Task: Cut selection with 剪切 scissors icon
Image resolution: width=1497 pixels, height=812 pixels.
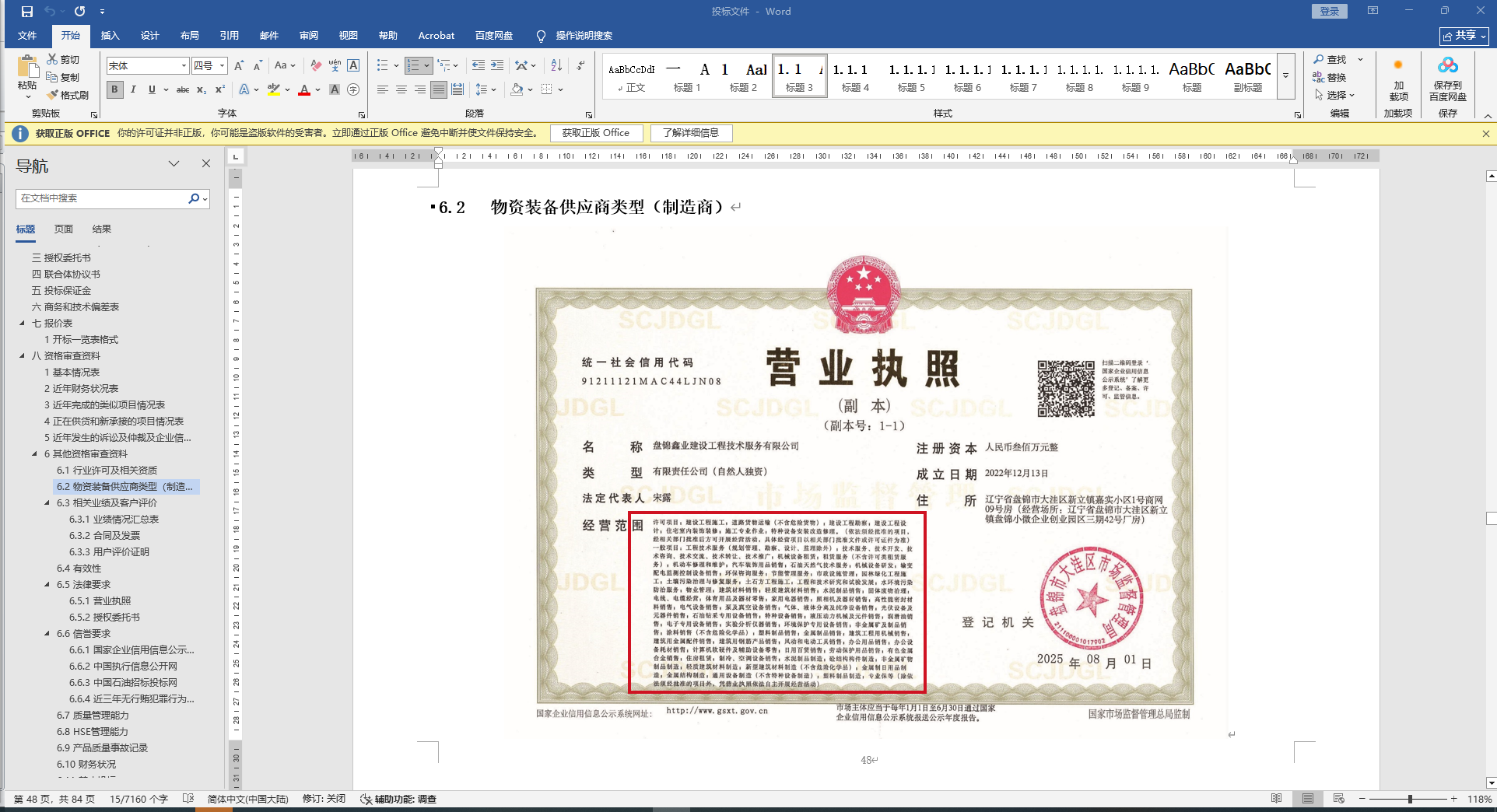Action: 63,59
